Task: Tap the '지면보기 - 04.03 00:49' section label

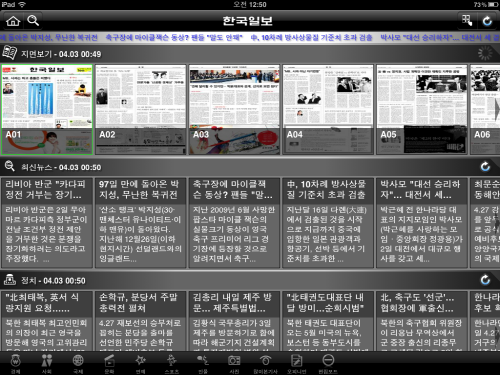Action: tap(61, 54)
